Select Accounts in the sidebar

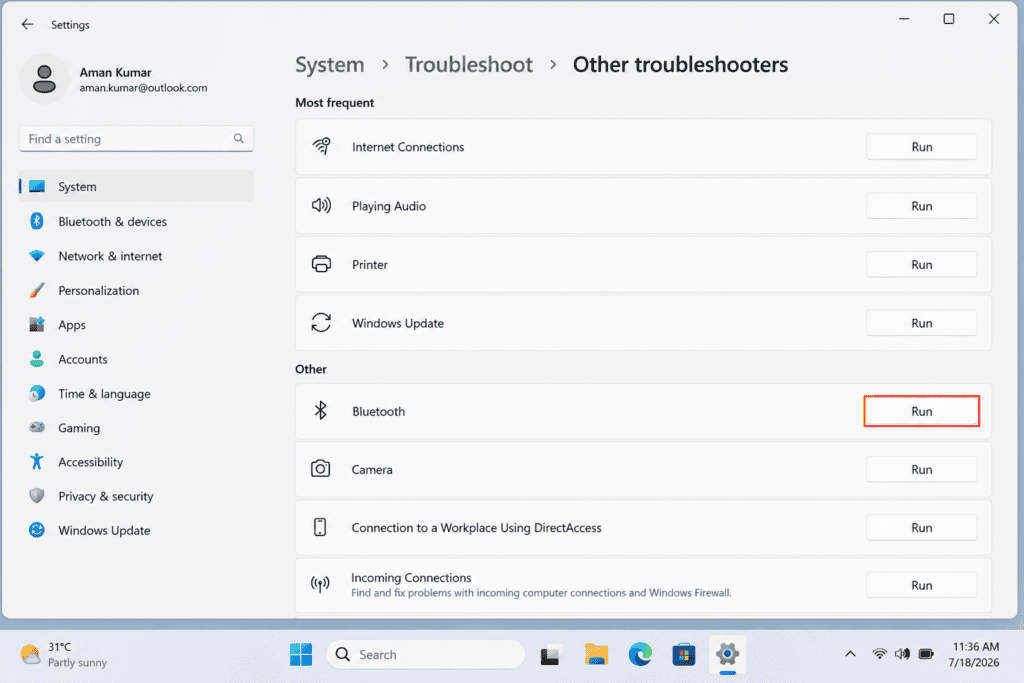pyautogui.click(x=136, y=359)
